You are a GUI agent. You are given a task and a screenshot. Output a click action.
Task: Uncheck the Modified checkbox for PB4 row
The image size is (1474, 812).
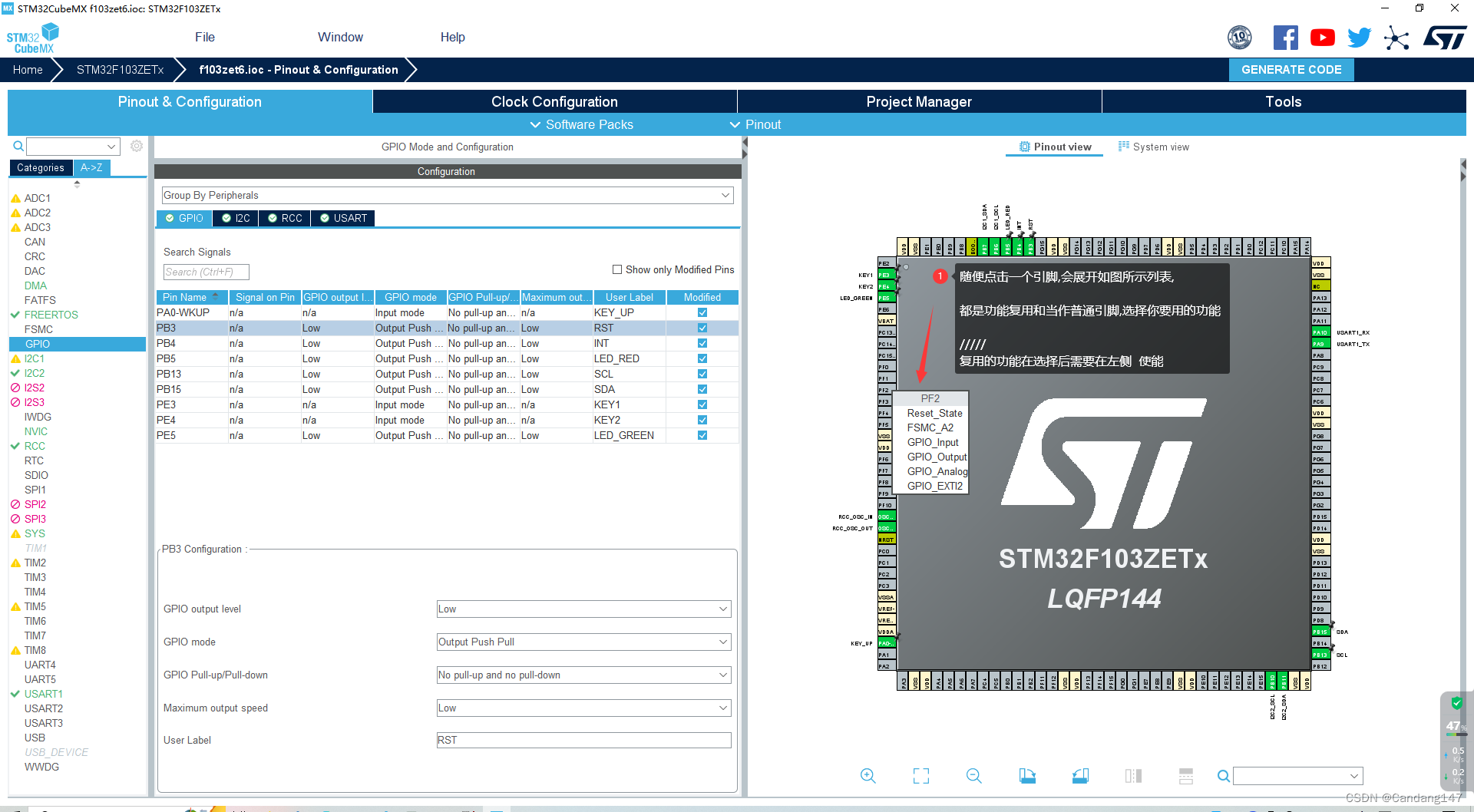coord(701,343)
